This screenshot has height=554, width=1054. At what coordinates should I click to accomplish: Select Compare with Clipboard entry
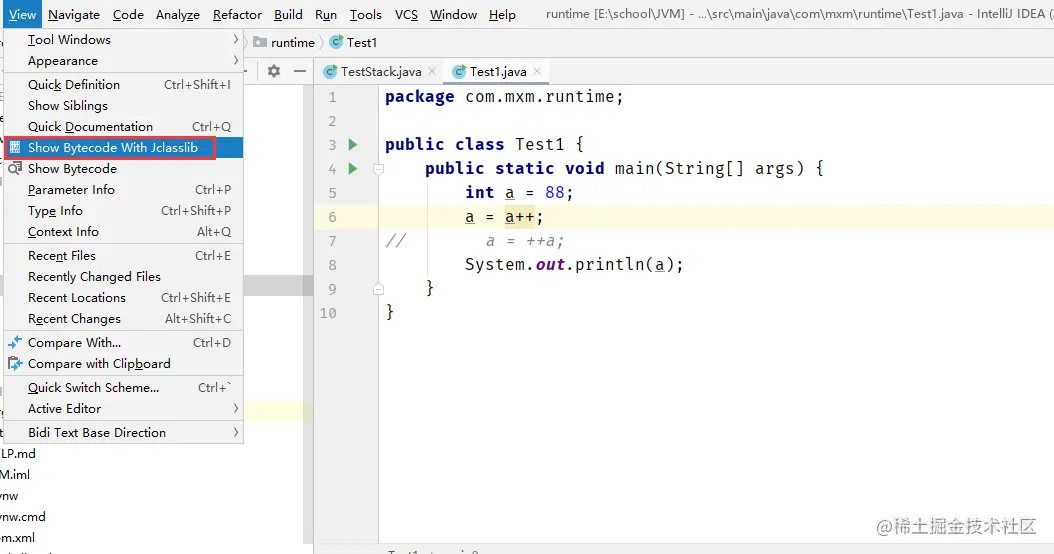(x=124, y=364)
